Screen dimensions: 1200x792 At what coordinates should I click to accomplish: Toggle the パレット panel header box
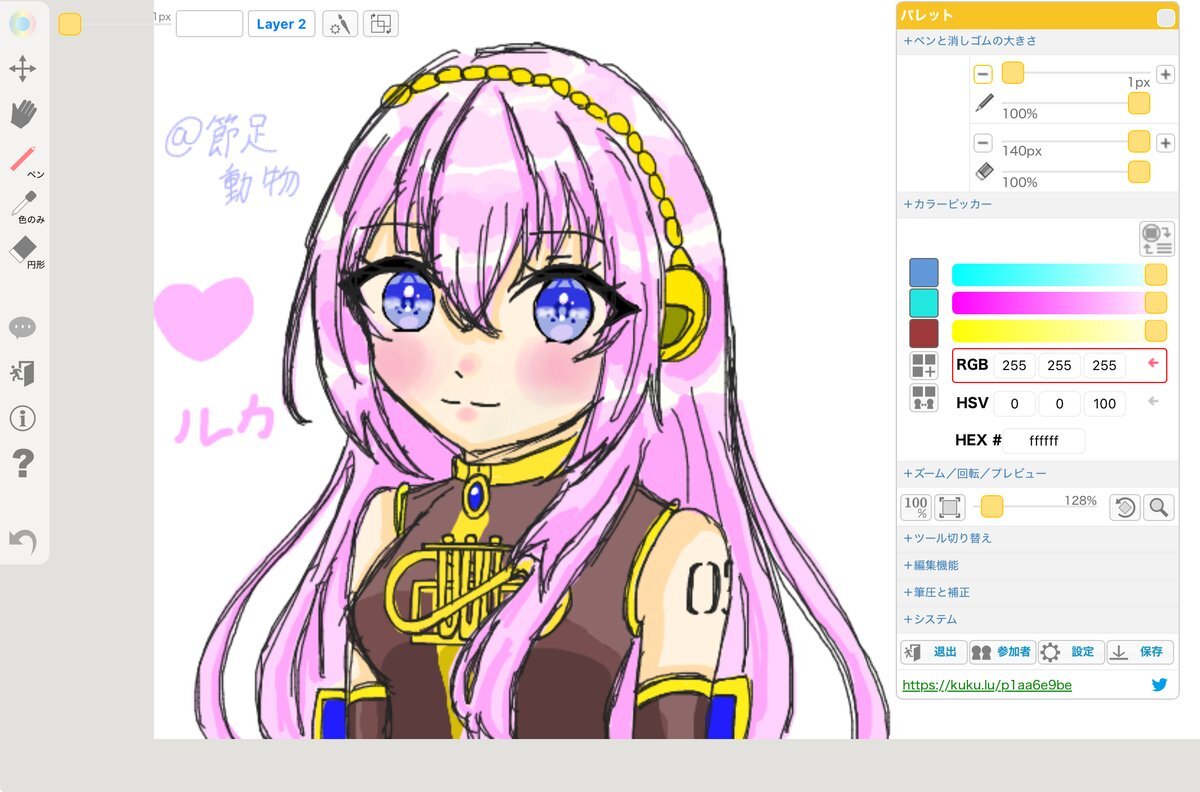(1166, 17)
